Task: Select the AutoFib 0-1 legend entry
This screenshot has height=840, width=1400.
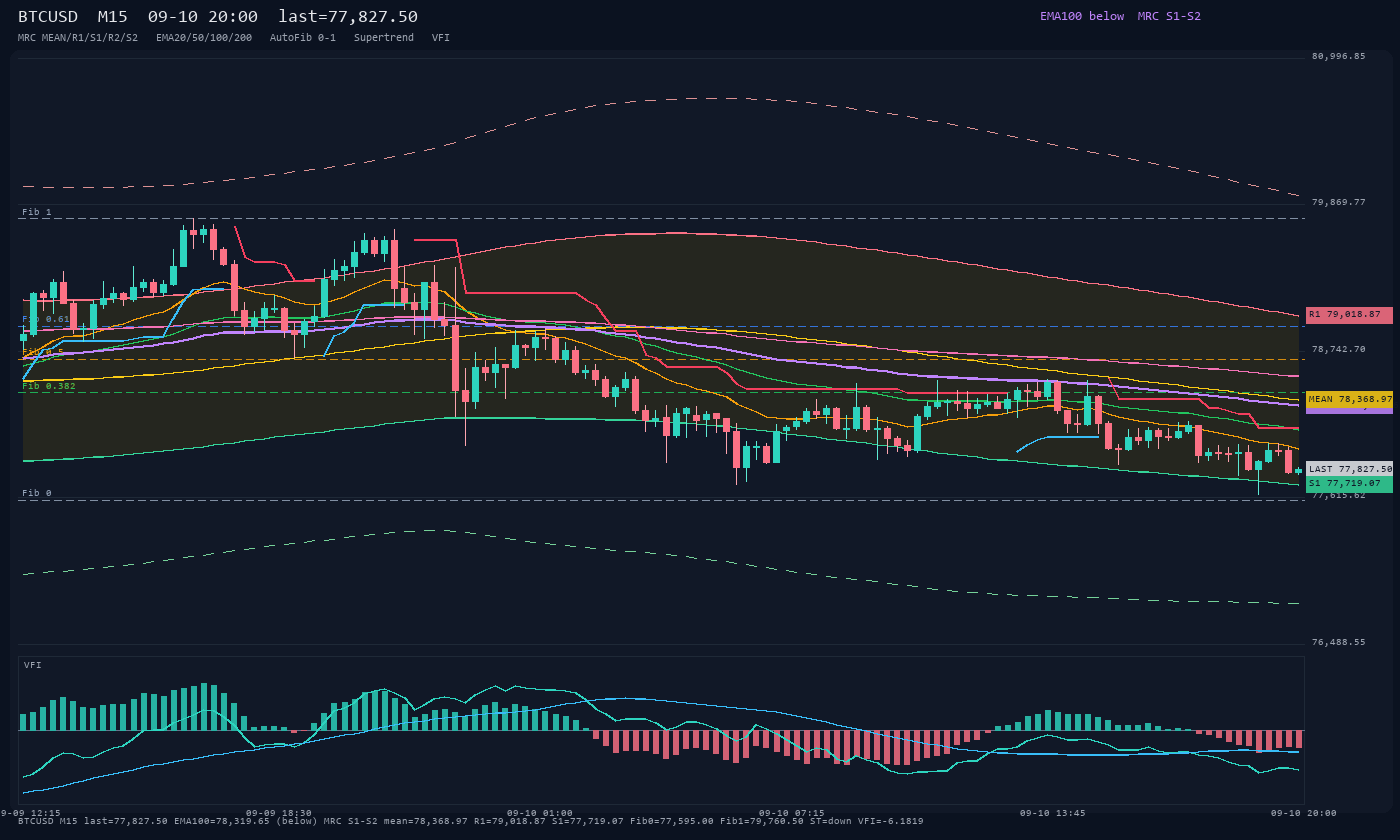Action: [x=303, y=37]
